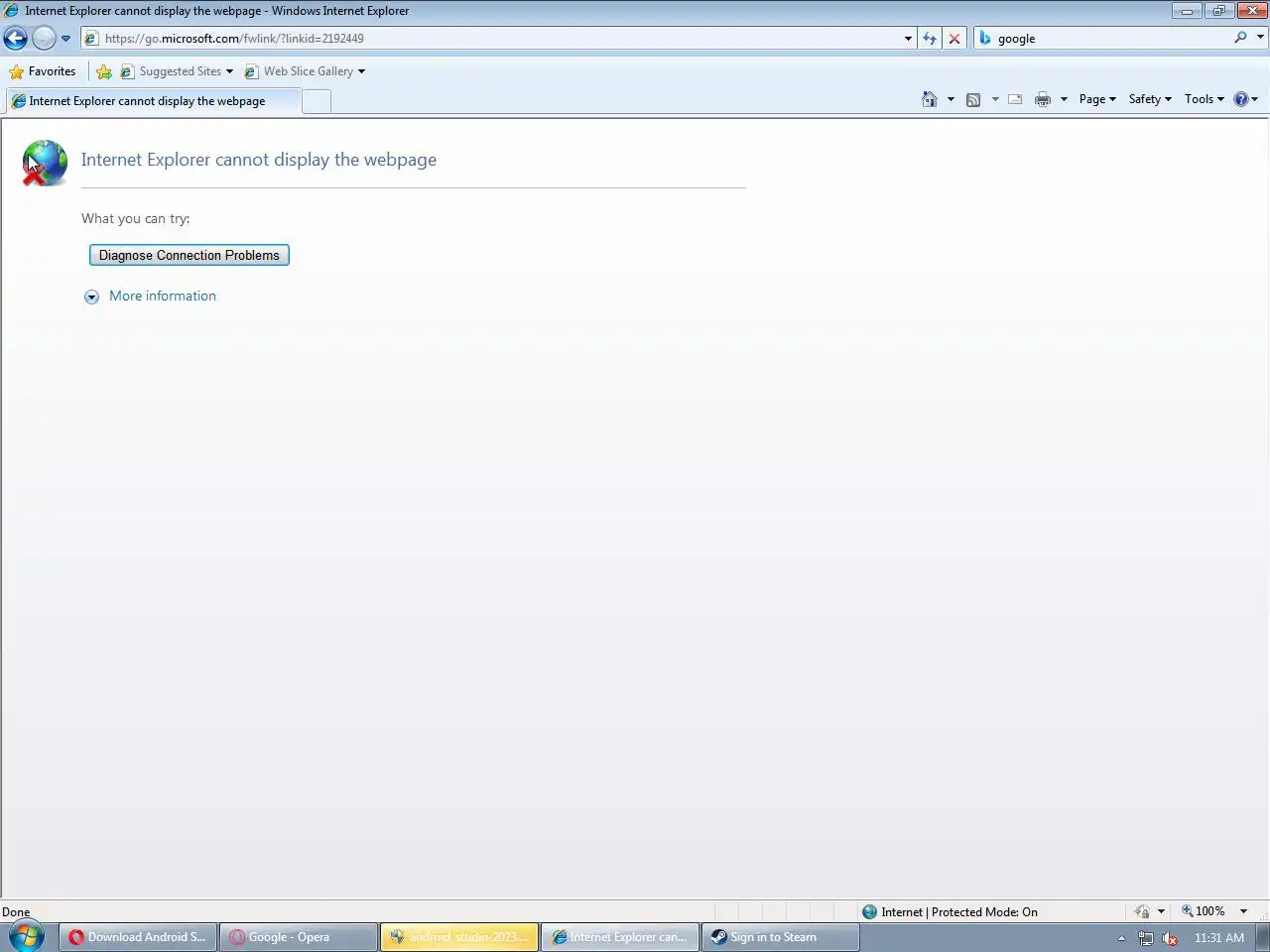
Task: Click the red Stop loading icon
Action: (x=954, y=38)
